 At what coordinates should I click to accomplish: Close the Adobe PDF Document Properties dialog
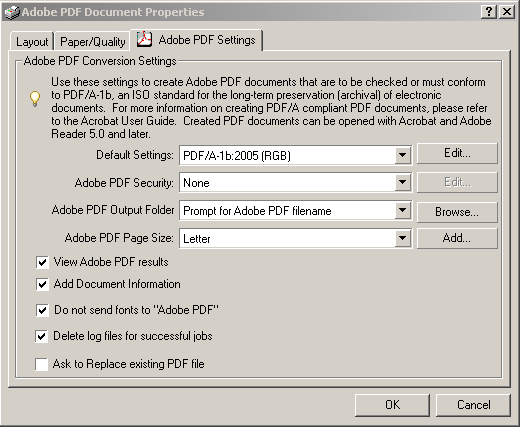click(x=507, y=12)
